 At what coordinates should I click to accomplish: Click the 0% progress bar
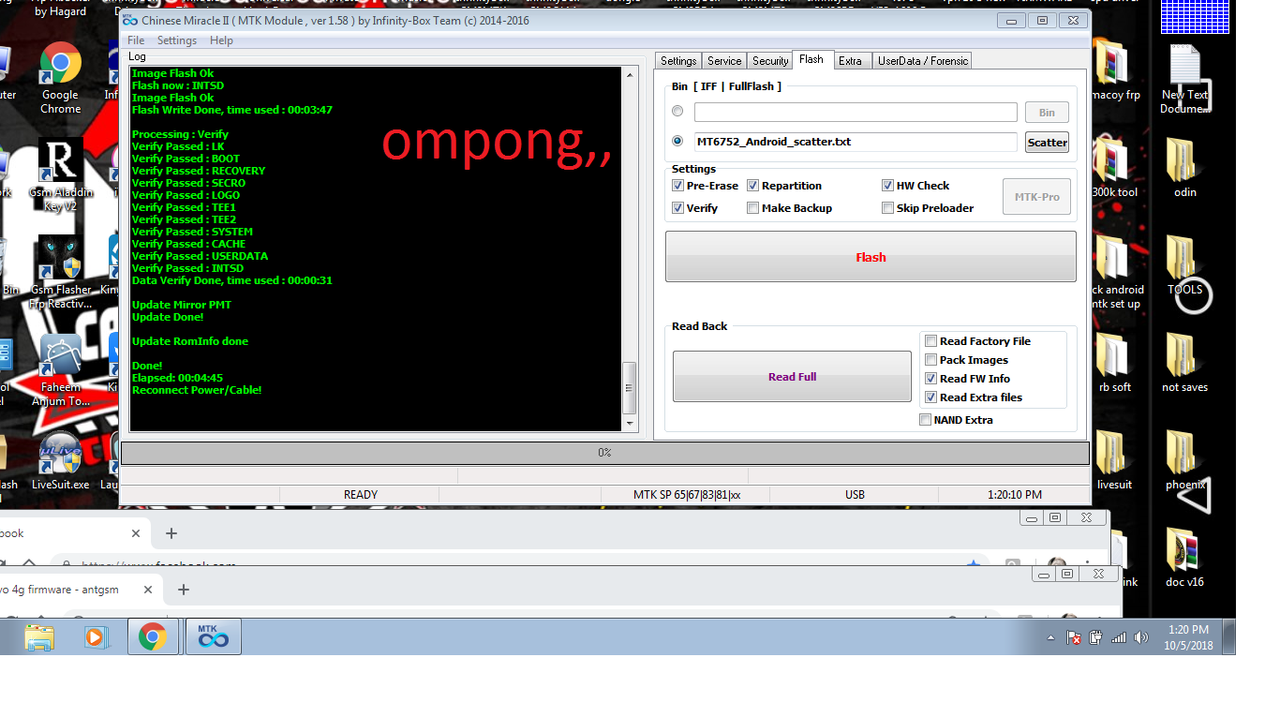605,453
